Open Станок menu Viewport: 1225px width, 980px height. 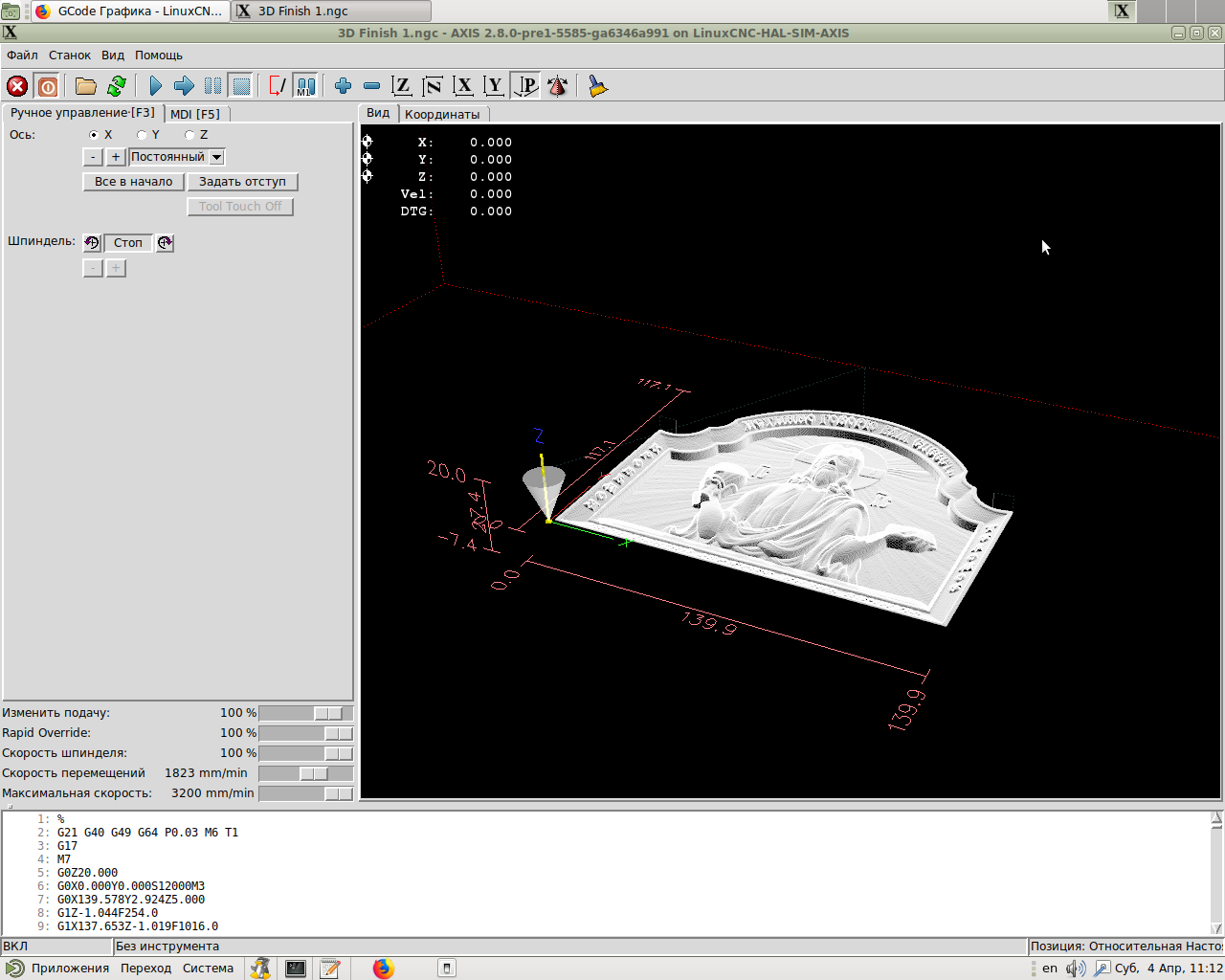tap(70, 56)
